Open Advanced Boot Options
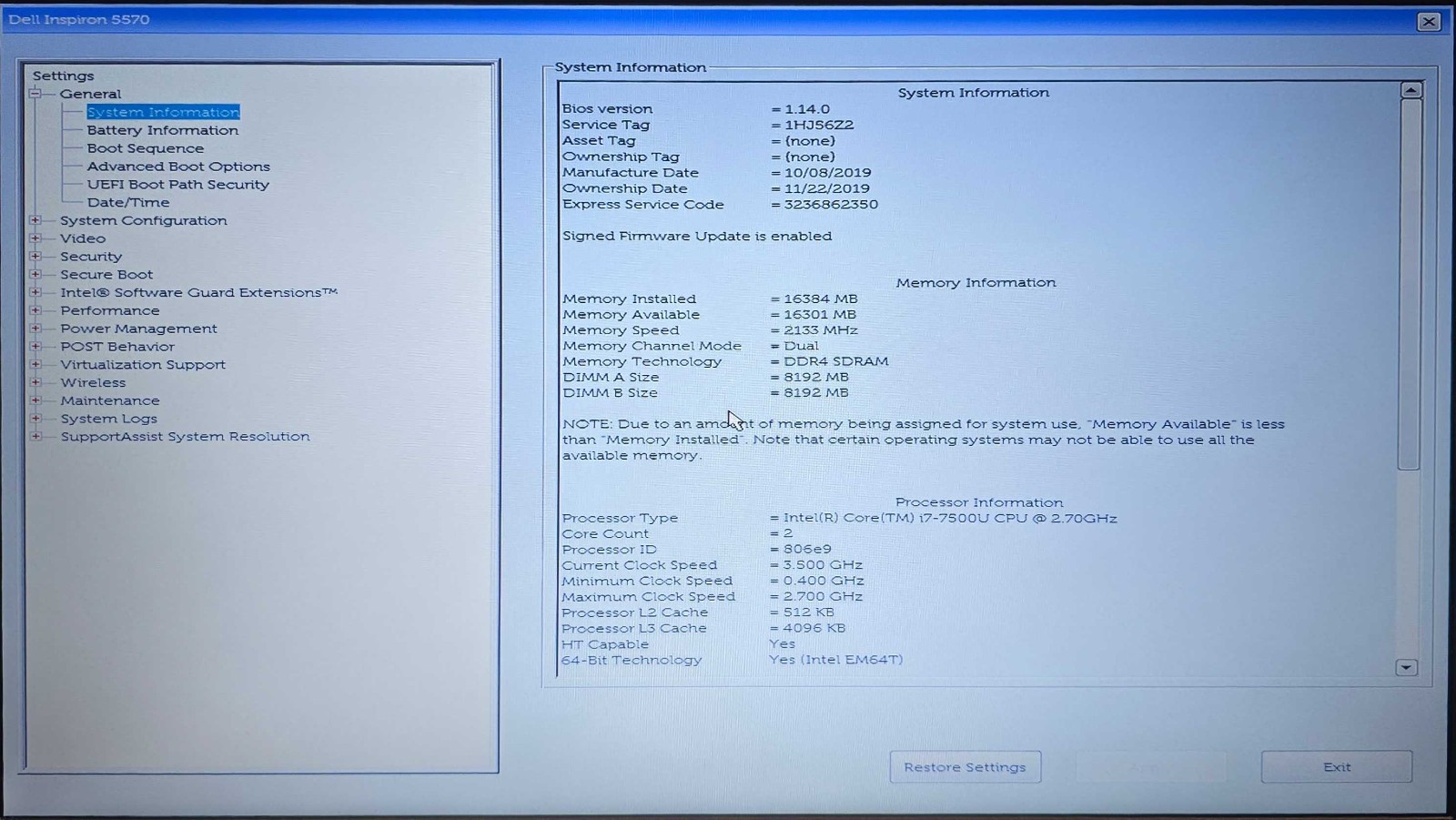The height and width of the screenshot is (820, 1456). 178,167
